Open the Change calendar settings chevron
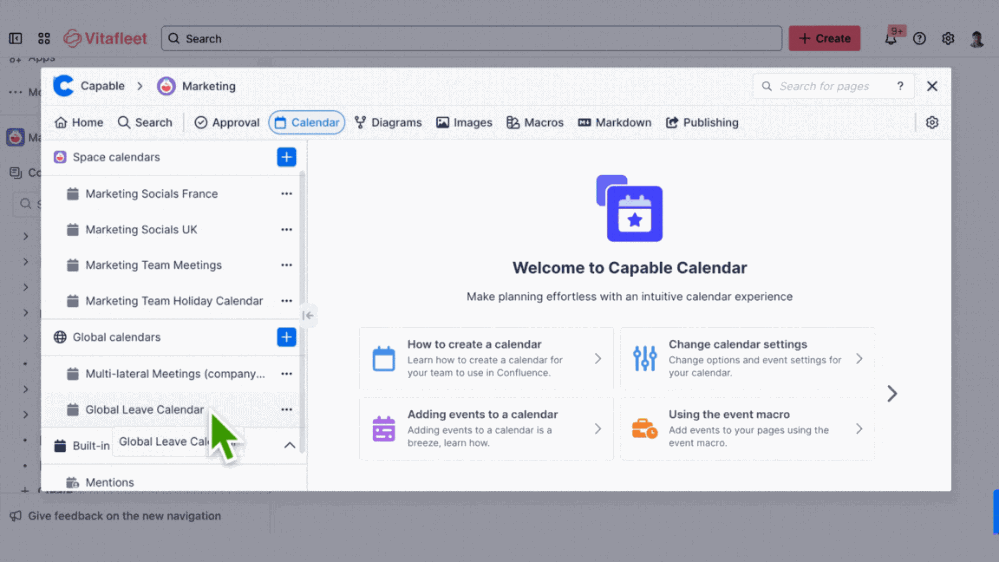The width and height of the screenshot is (999, 562). click(859, 359)
